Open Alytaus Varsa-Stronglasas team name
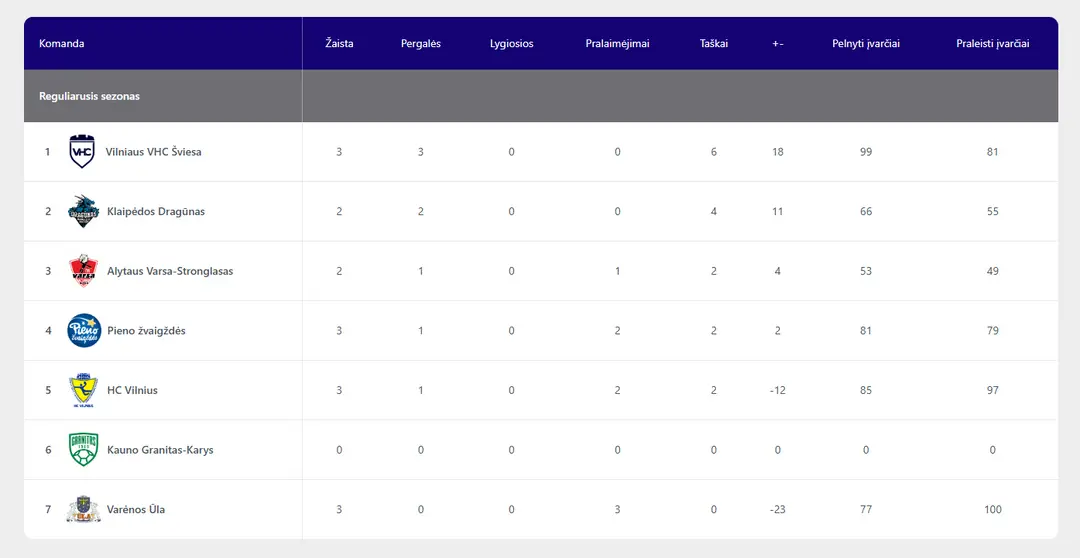 (170, 271)
